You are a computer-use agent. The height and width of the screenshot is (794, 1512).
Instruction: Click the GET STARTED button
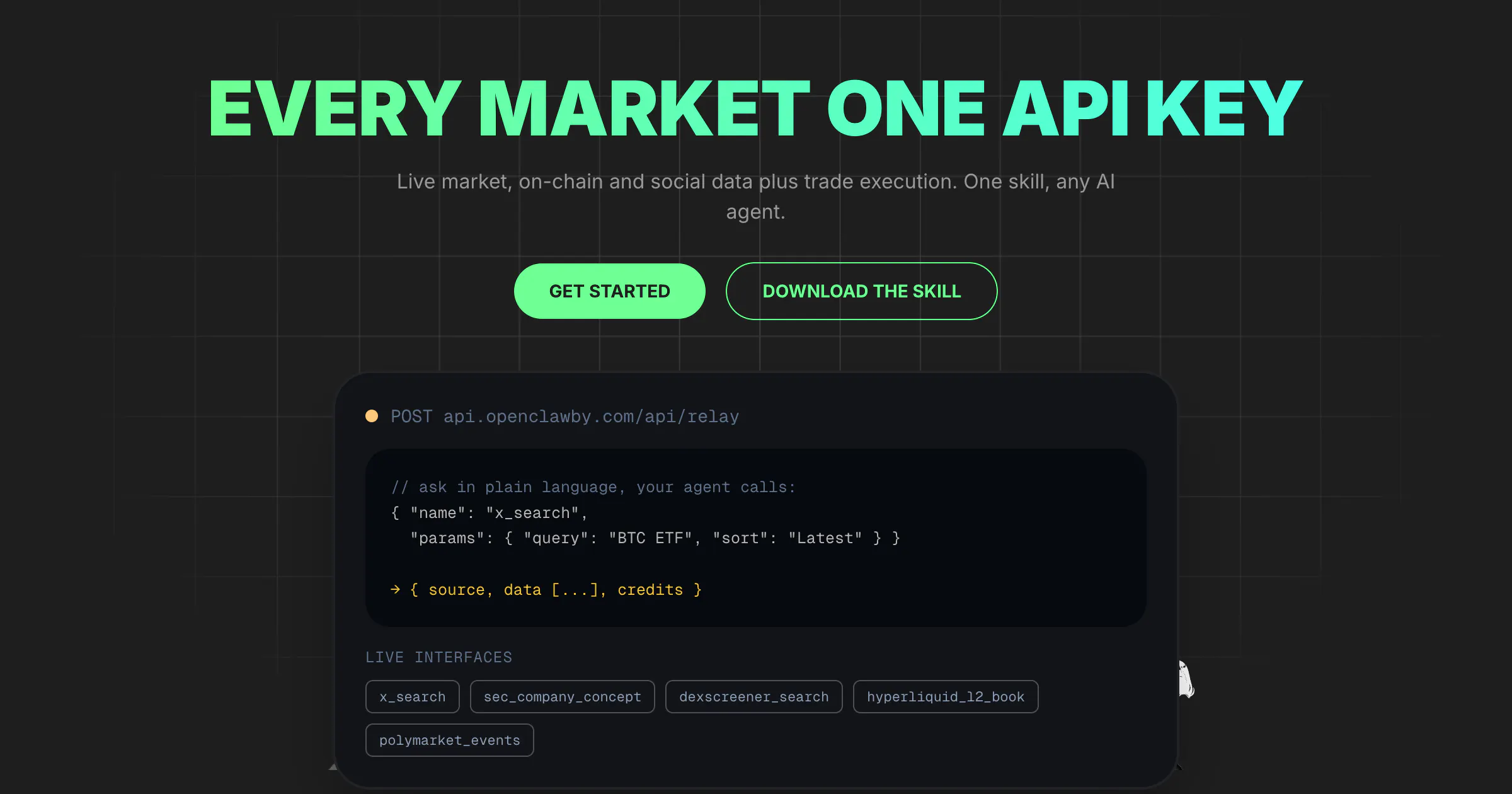coord(609,291)
